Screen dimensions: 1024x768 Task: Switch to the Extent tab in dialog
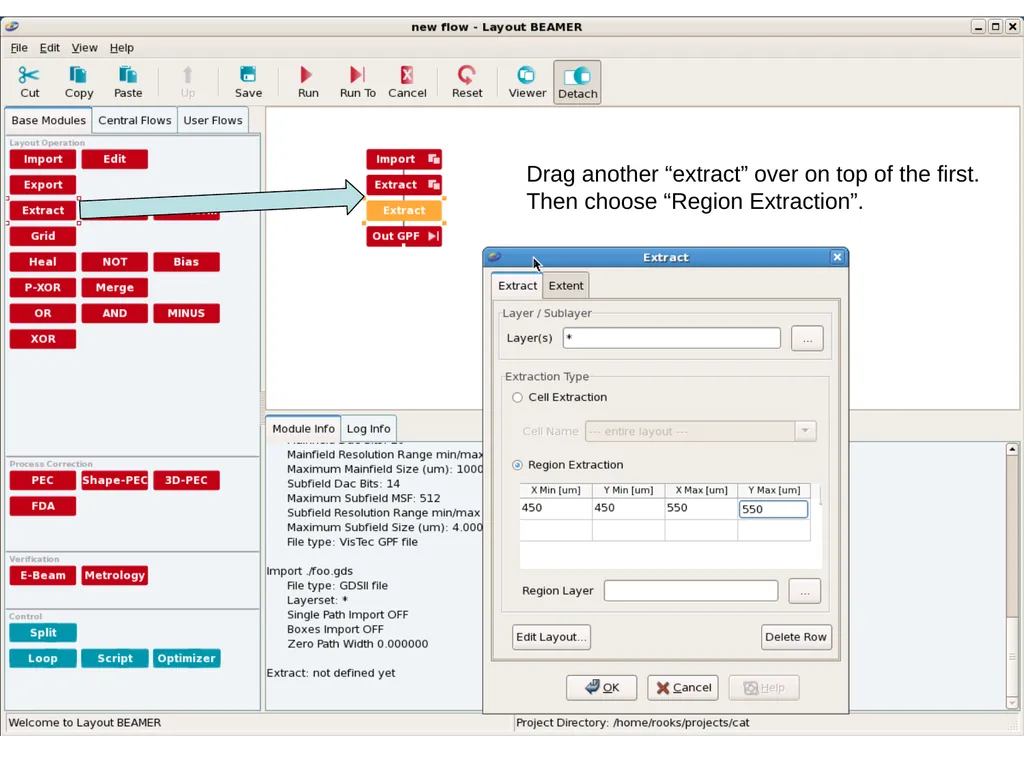[566, 285]
